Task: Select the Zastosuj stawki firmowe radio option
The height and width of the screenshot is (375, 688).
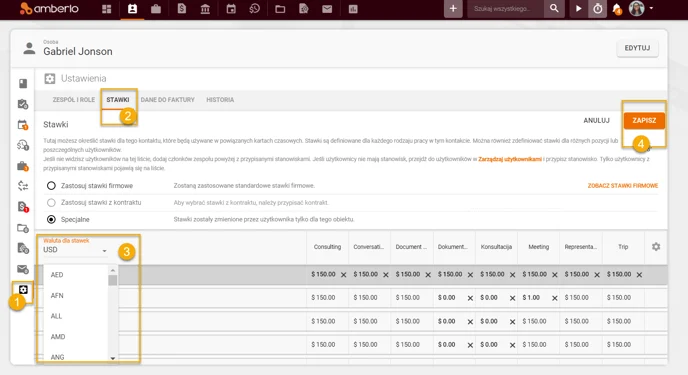Action: [51, 186]
